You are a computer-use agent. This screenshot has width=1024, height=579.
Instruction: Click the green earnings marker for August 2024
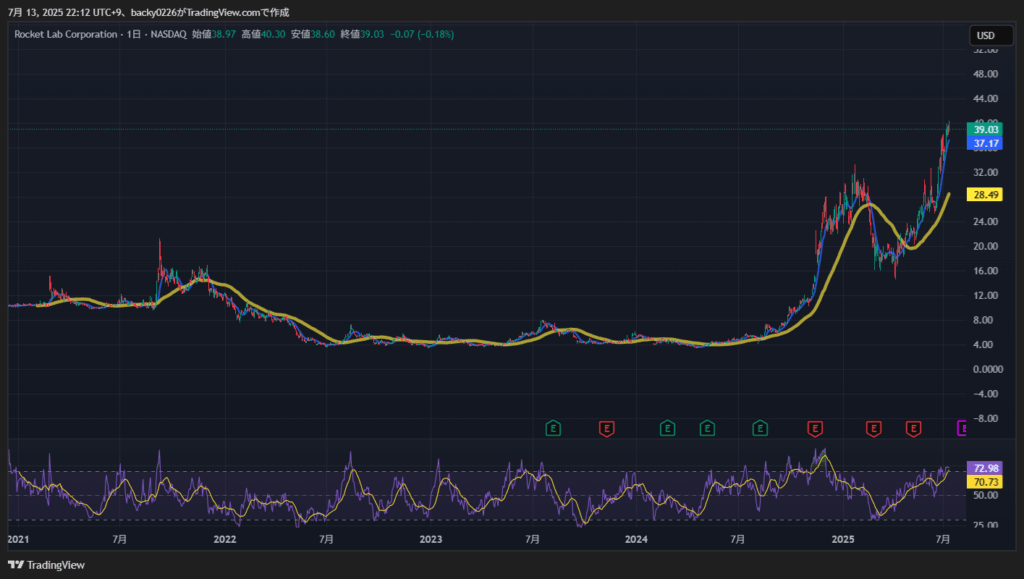pos(760,428)
